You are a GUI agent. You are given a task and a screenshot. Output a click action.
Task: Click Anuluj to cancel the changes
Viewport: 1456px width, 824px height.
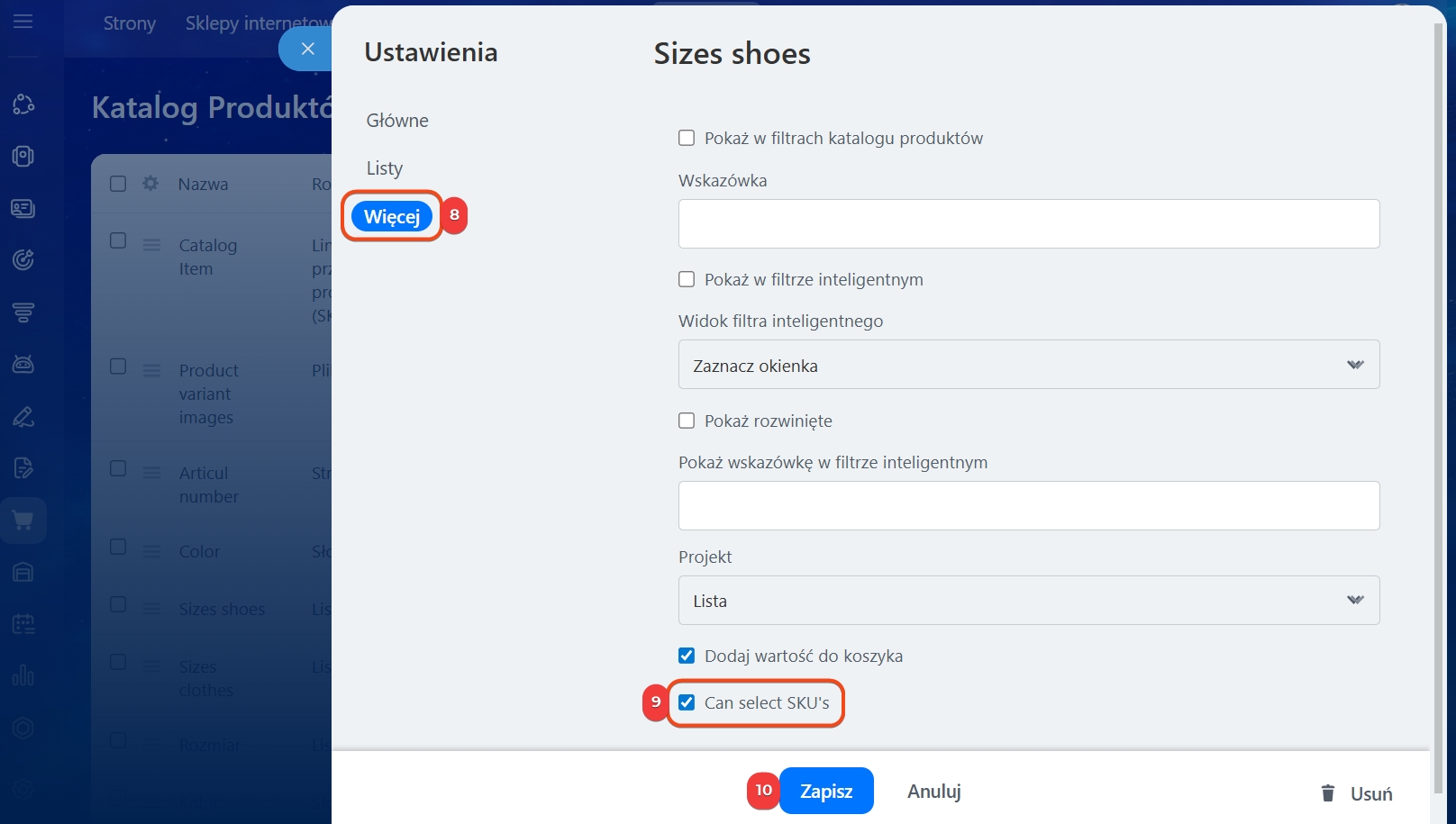point(933,791)
